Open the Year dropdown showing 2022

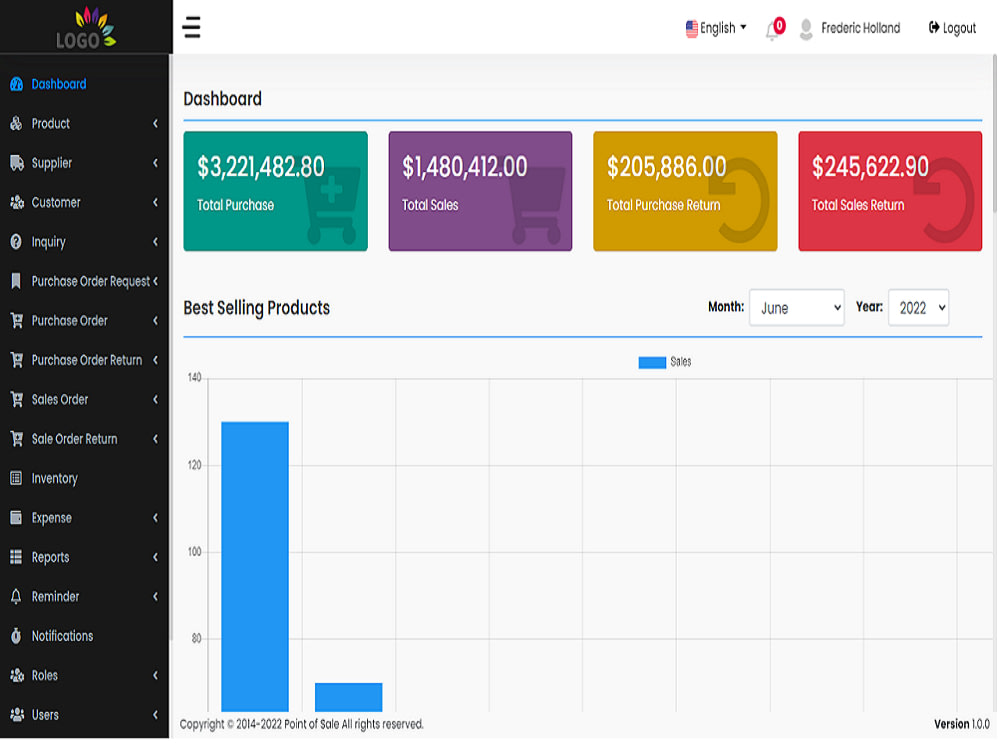coord(919,308)
